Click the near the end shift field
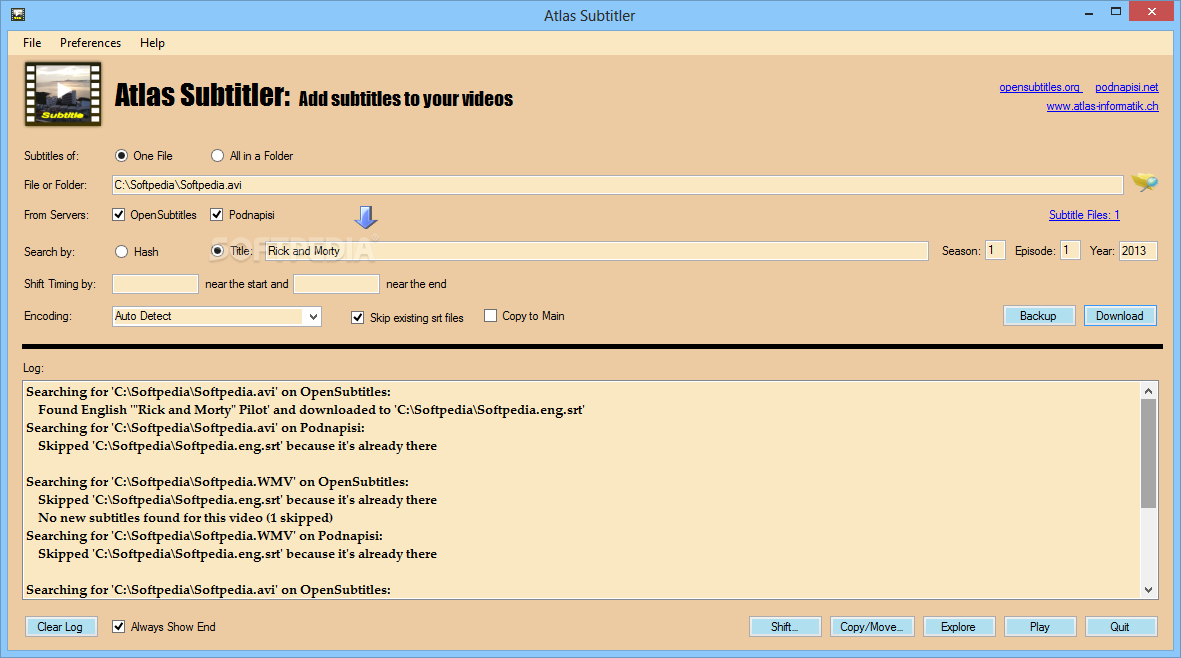The image size is (1181, 658). tap(336, 284)
